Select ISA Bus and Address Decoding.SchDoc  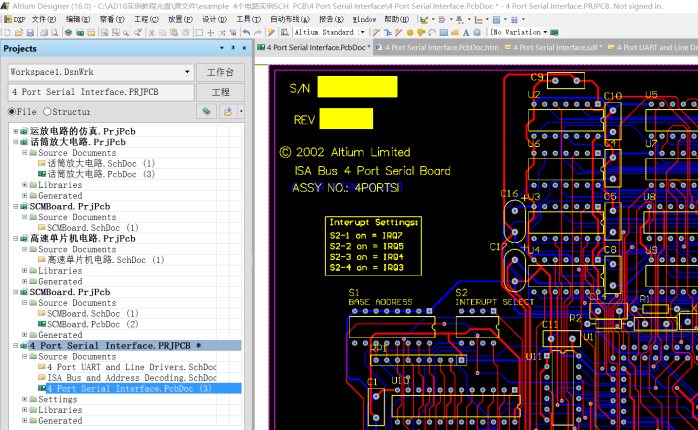pyautogui.click(x=132, y=377)
